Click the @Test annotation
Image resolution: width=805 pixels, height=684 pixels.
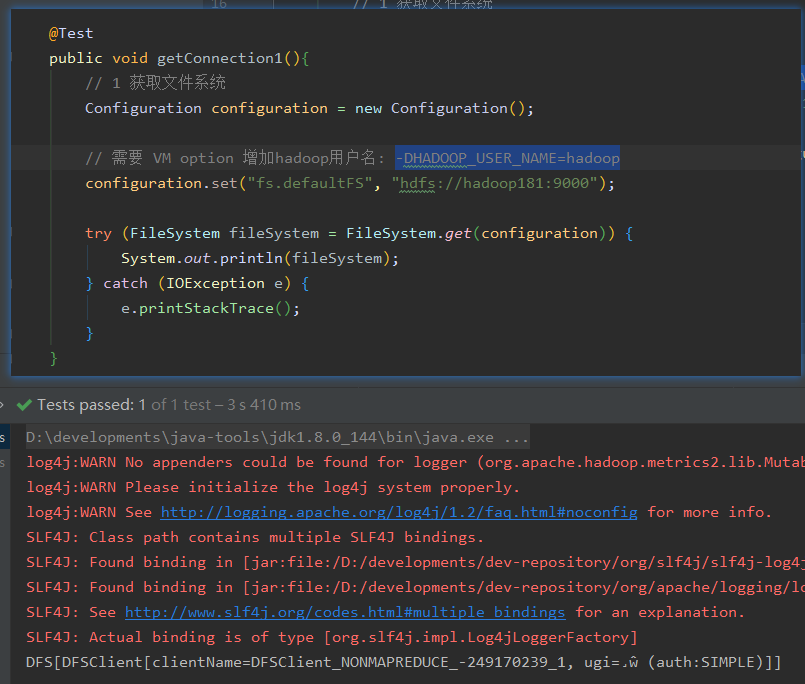click(71, 33)
